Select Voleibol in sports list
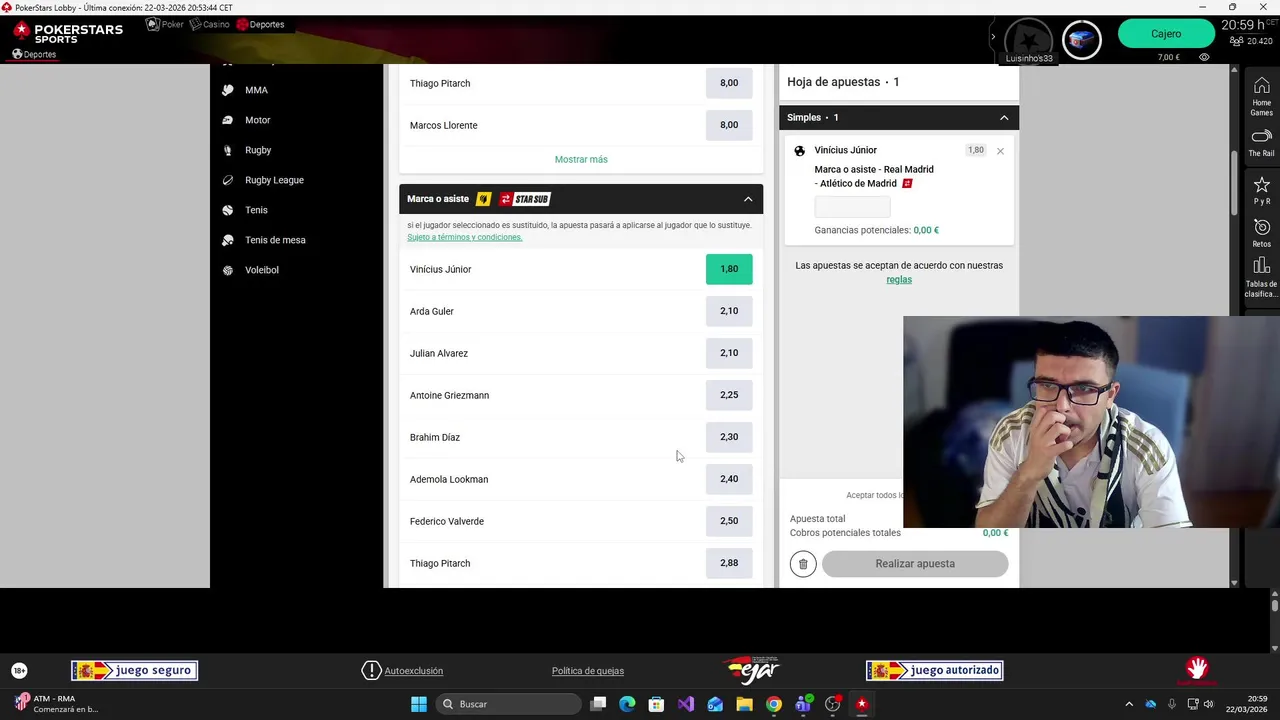The image size is (1280, 720). click(x=262, y=270)
